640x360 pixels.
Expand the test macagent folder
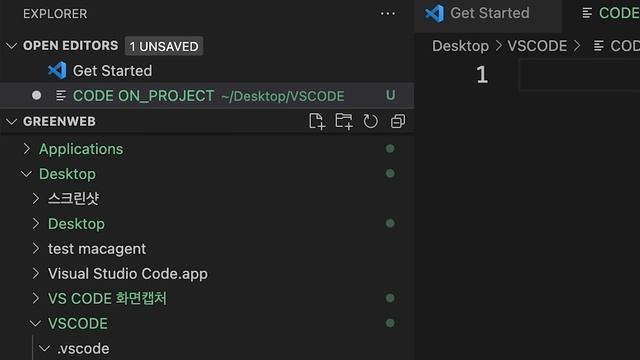[36, 249]
